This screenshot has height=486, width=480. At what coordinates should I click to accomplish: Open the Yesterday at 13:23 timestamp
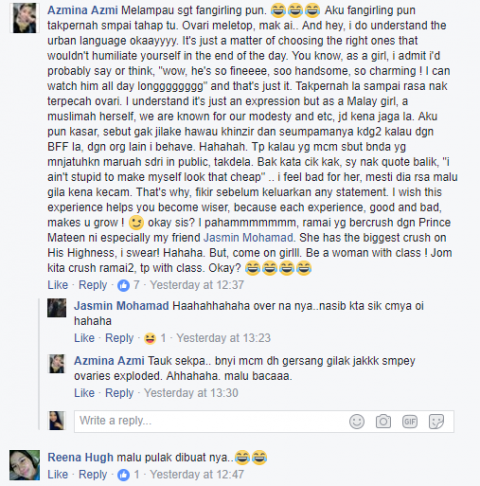click(224, 338)
